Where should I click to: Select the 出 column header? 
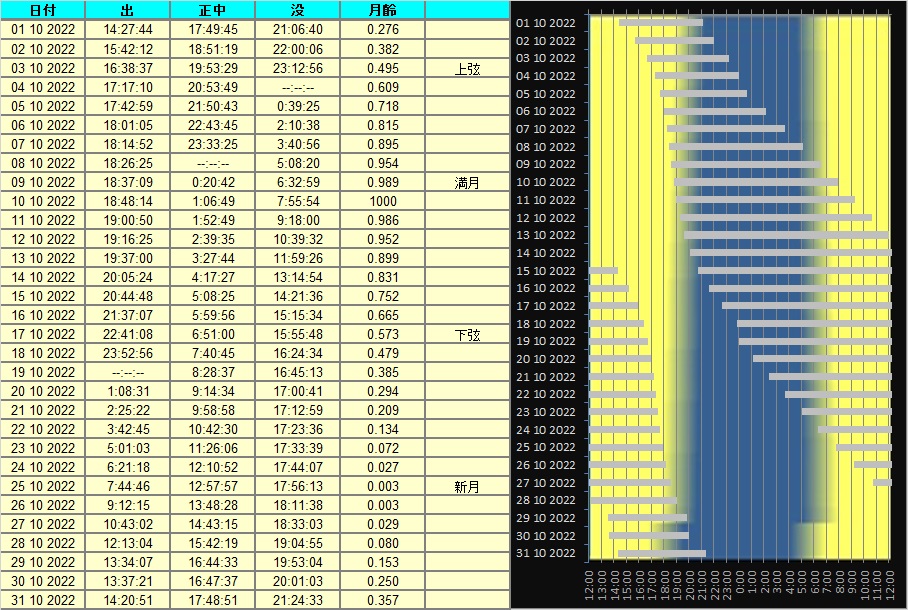click(x=128, y=10)
